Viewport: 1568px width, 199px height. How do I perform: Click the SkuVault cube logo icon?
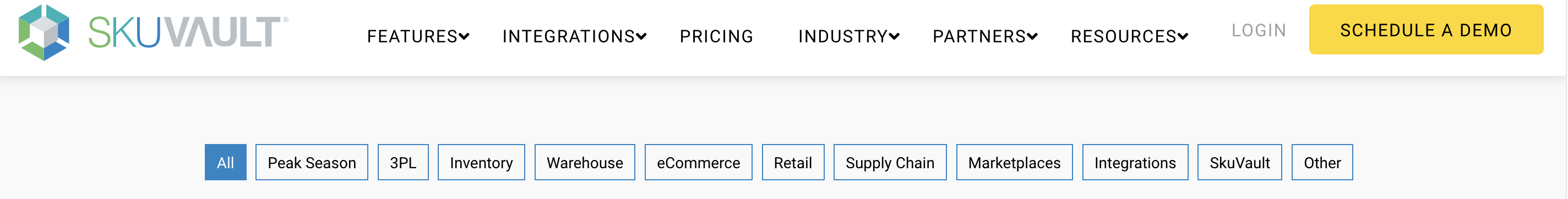pyautogui.click(x=44, y=32)
